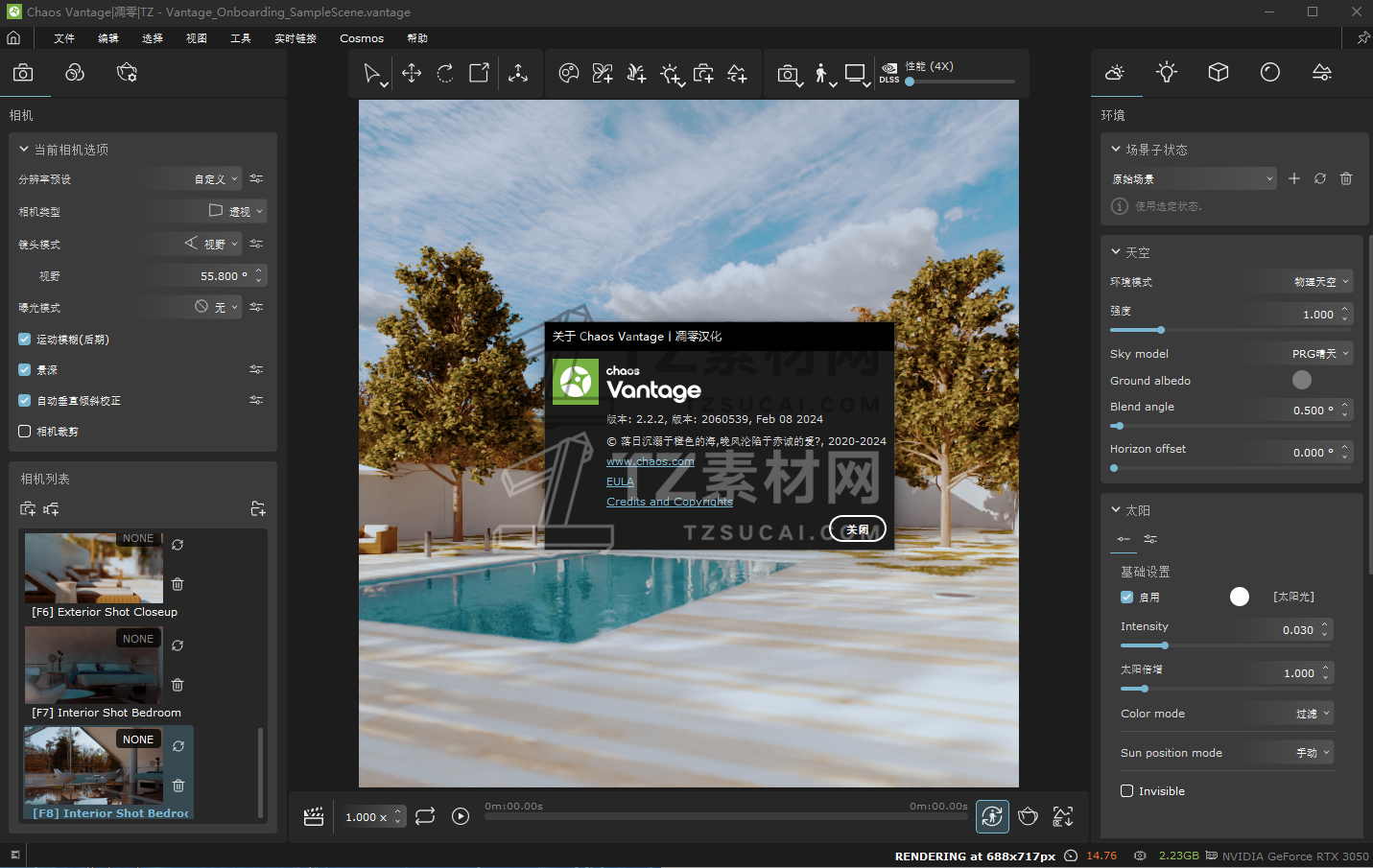
Task: Open the color correction tab in left panel
Action: pyautogui.click(x=75, y=73)
